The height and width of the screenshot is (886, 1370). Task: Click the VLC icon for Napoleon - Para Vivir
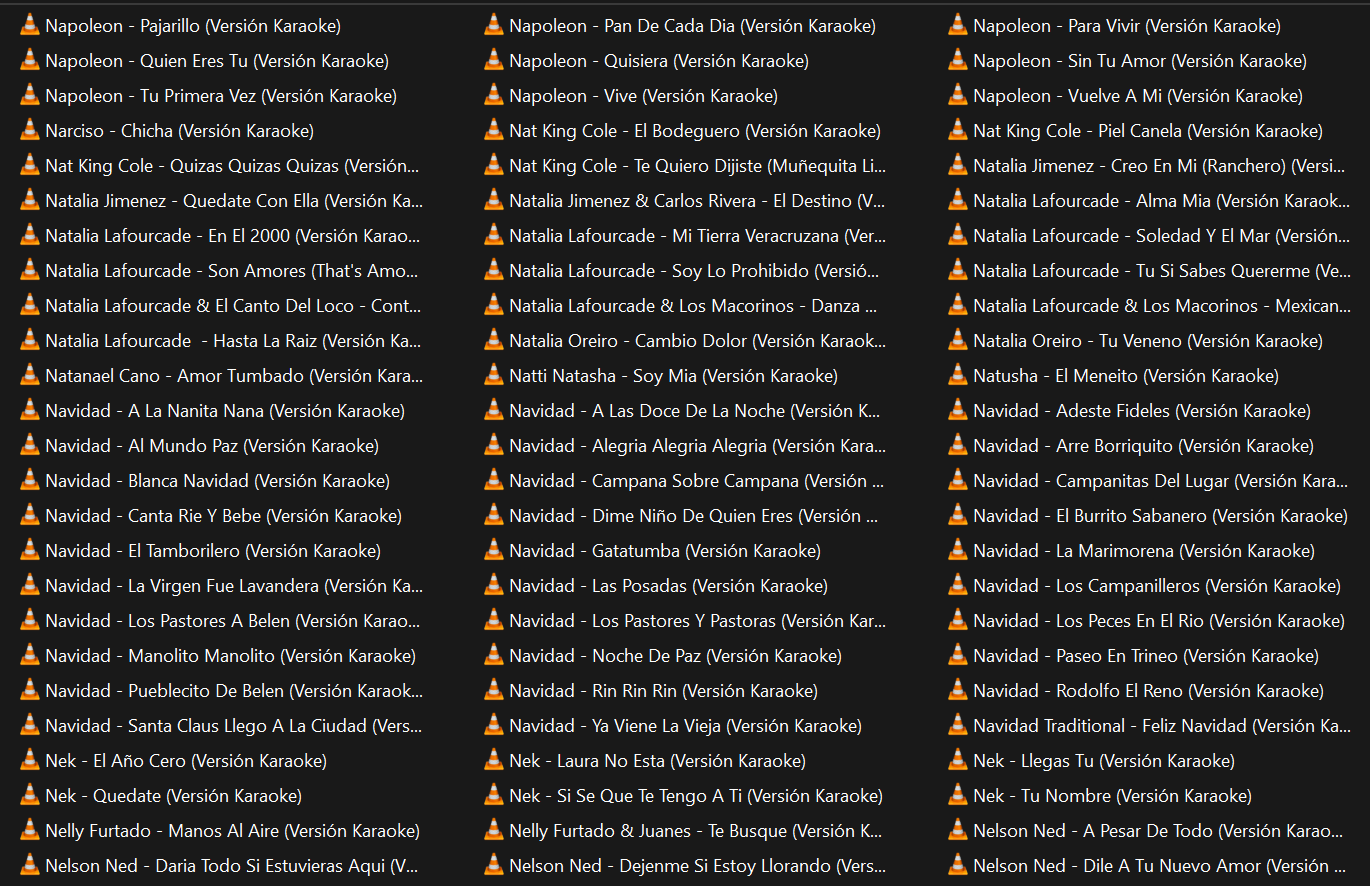tap(958, 26)
